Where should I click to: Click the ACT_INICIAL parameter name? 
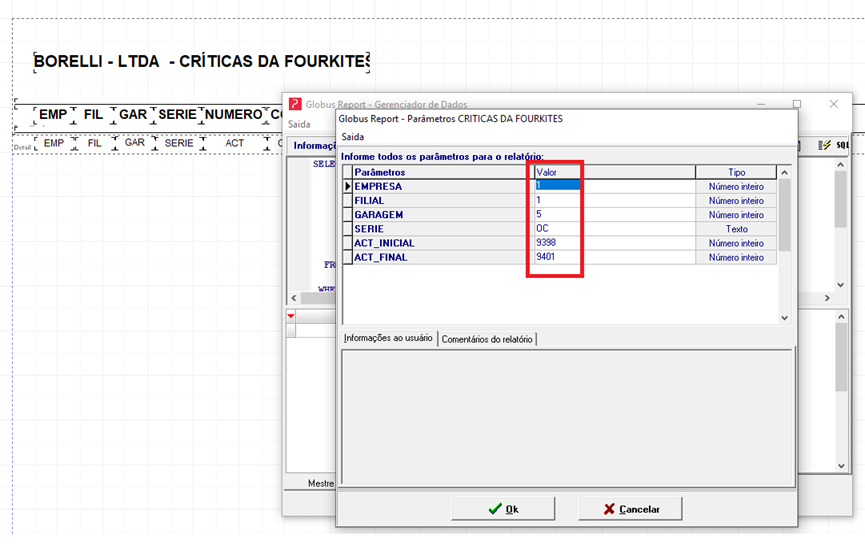384,243
